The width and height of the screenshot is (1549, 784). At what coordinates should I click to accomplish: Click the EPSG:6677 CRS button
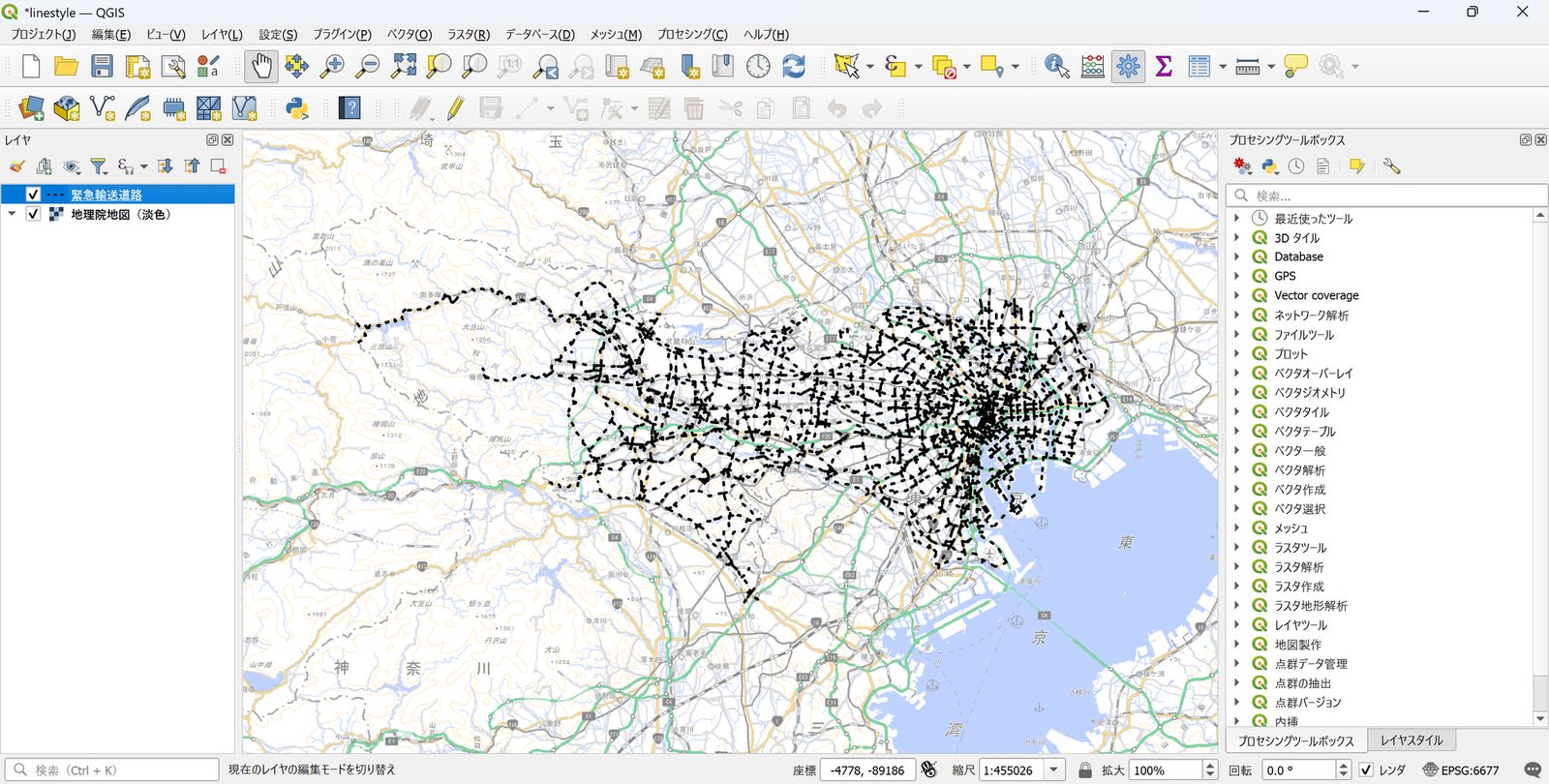(1460, 770)
